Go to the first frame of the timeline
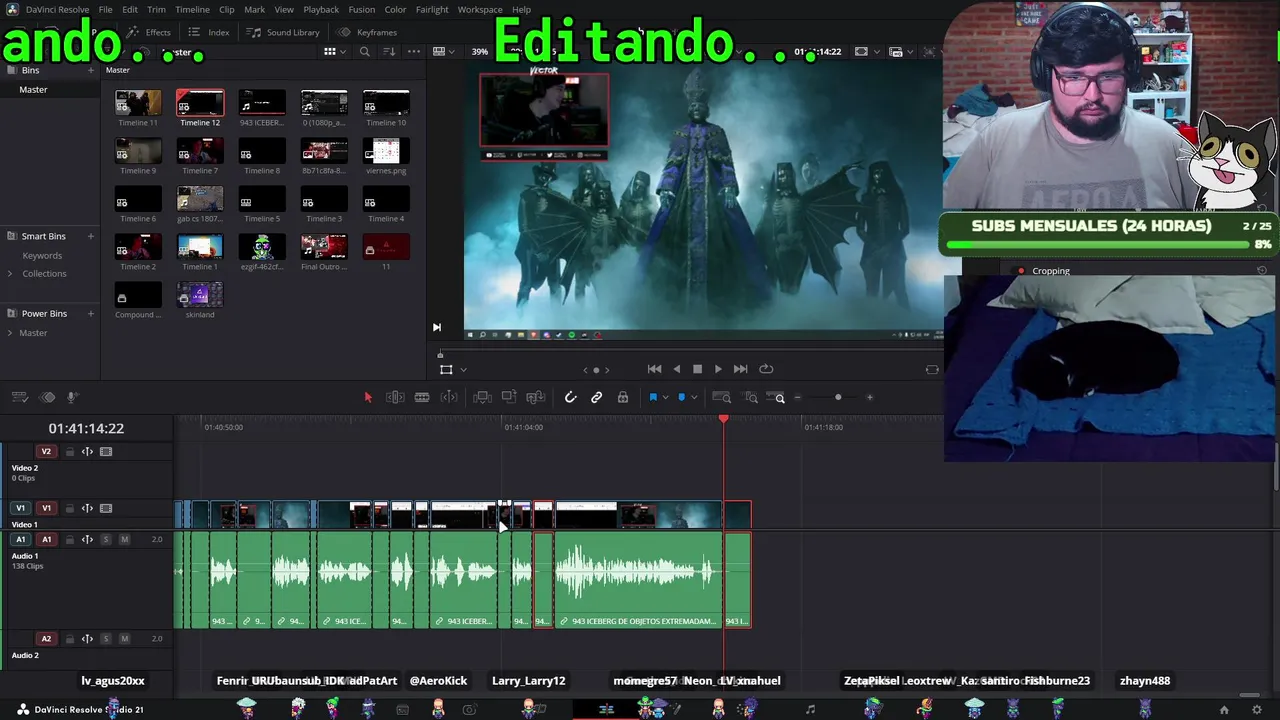Screen dimensions: 1280x720 tap(654, 369)
